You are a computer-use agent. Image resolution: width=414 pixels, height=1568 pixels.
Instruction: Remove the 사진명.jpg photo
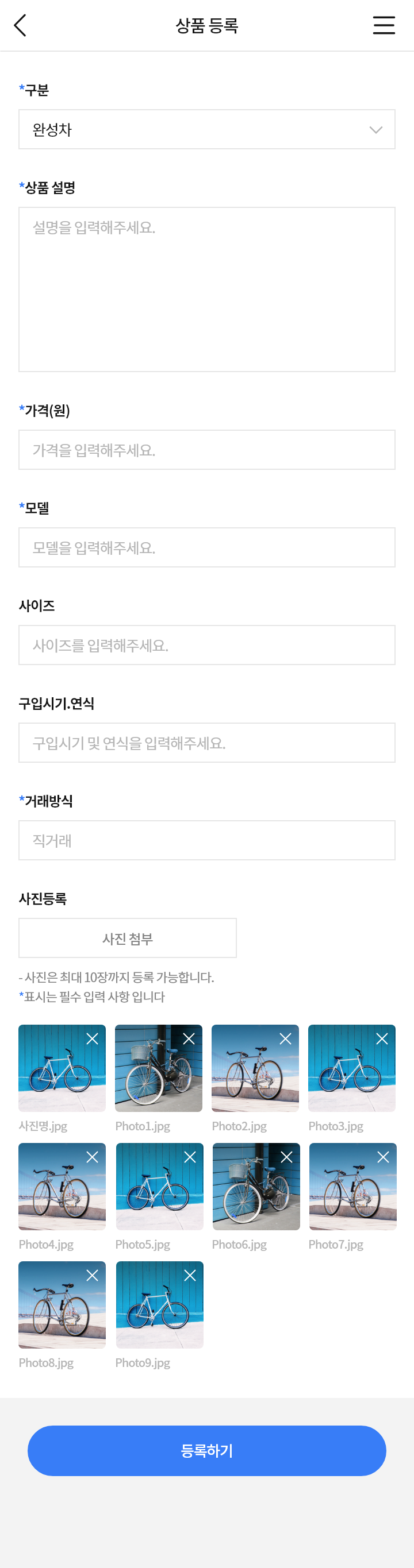92,1039
